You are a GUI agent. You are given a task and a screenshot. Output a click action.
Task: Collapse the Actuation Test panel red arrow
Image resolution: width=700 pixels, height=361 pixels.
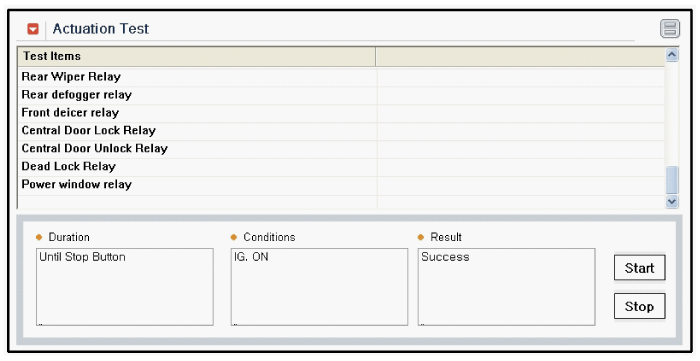click(33, 29)
